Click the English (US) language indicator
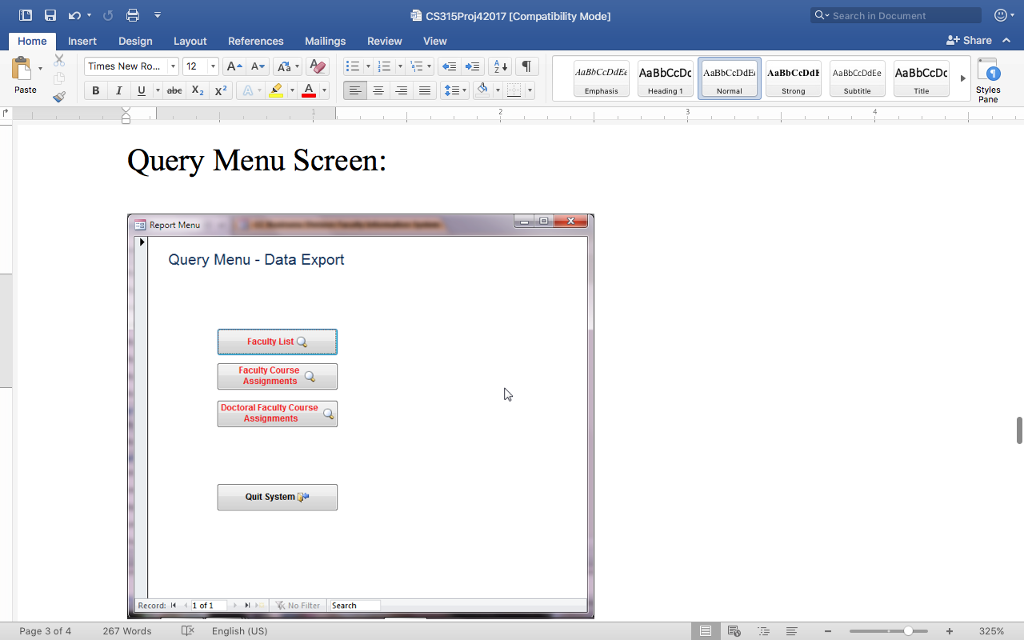1024x640 pixels. coord(240,631)
